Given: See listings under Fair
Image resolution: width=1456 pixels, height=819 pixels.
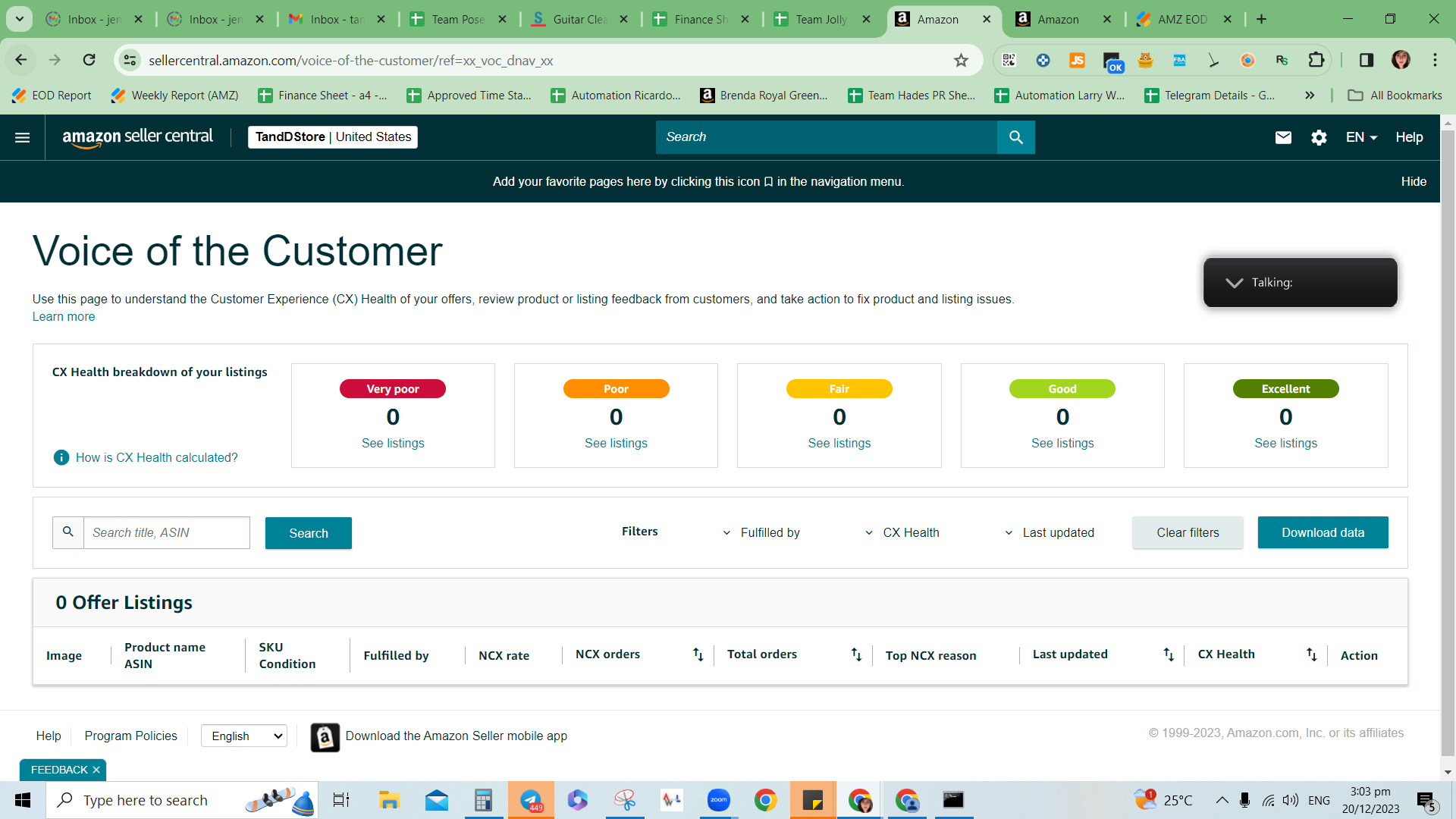Looking at the screenshot, I should (839, 443).
